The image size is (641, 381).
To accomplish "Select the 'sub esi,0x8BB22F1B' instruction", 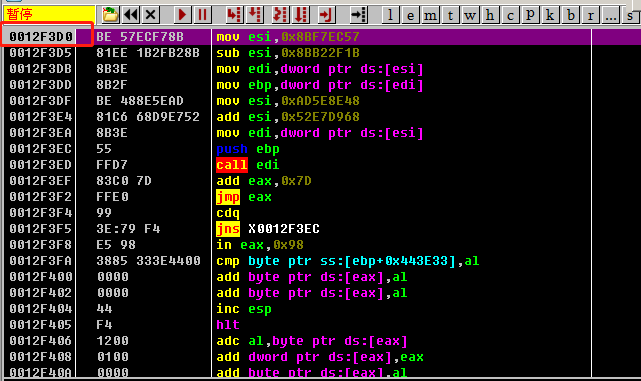I will 288,53.
